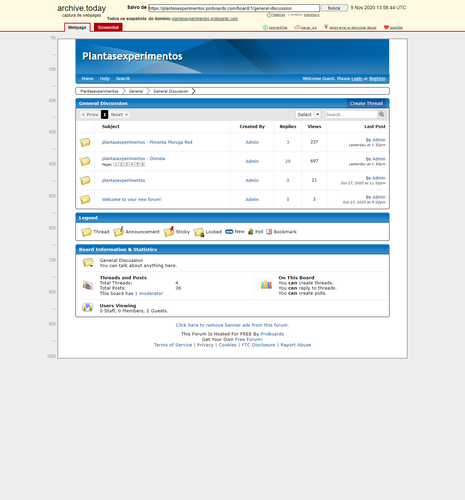Click the Create Thread button
The image size is (465, 500).
point(366,103)
